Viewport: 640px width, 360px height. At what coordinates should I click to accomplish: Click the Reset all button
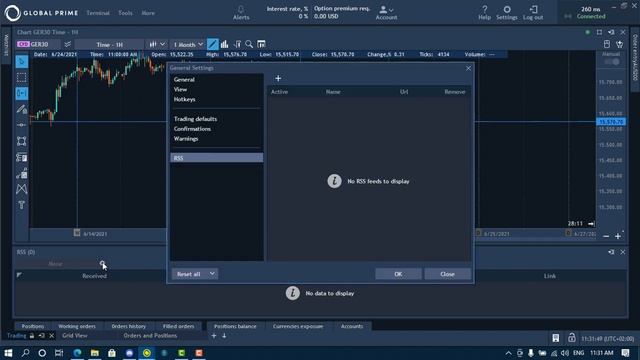point(189,274)
